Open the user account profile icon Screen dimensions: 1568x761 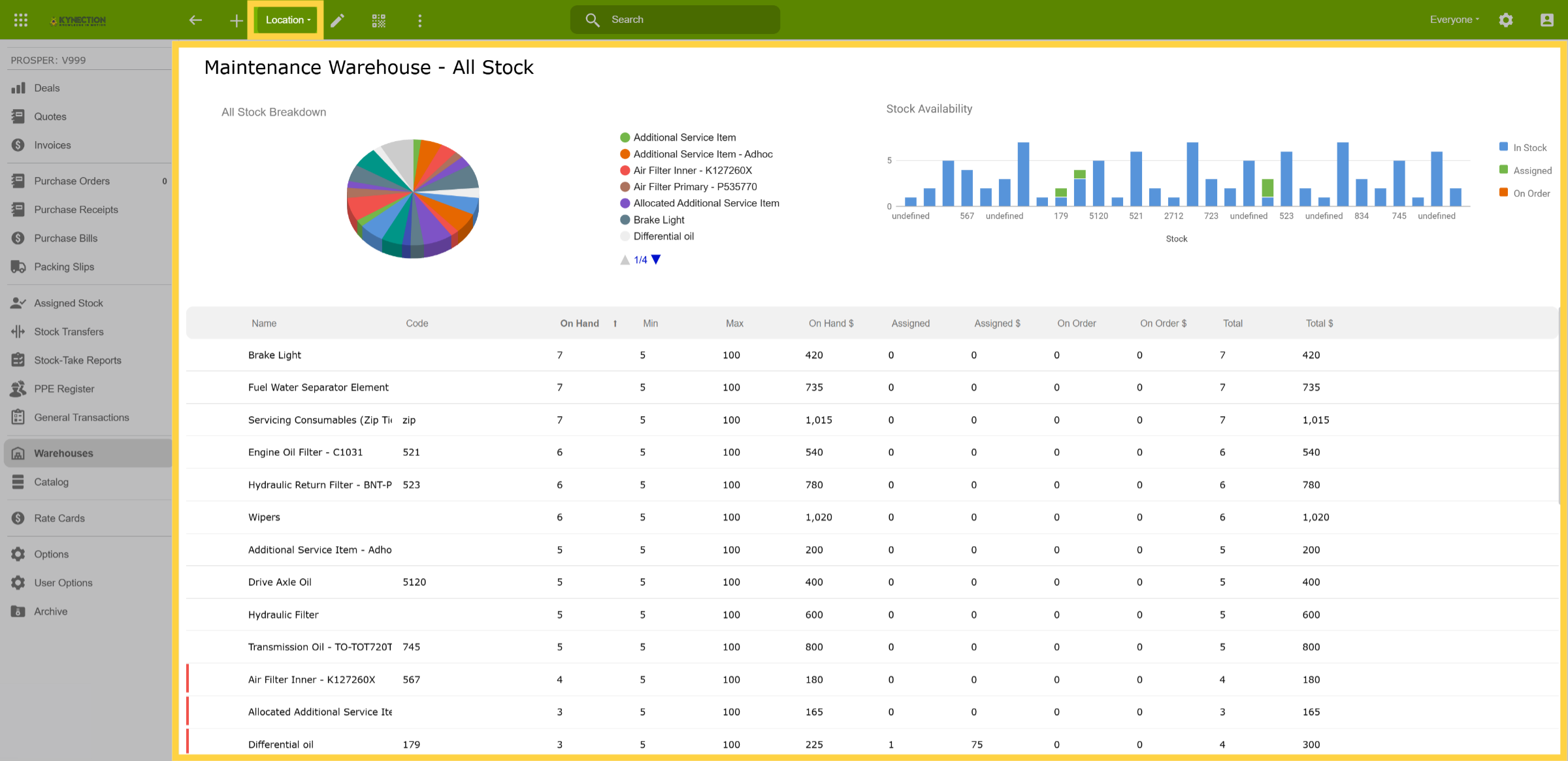(x=1546, y=20)
